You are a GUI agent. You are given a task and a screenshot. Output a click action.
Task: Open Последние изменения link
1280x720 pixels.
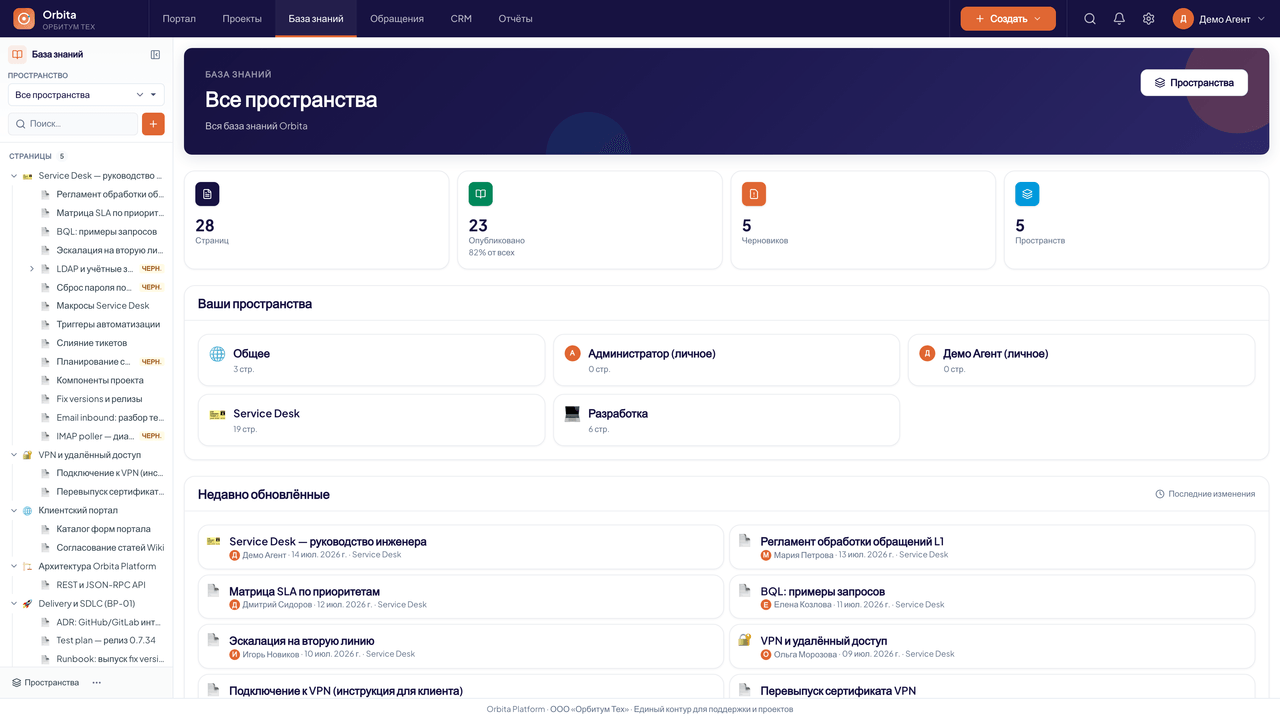point(1205,494)
